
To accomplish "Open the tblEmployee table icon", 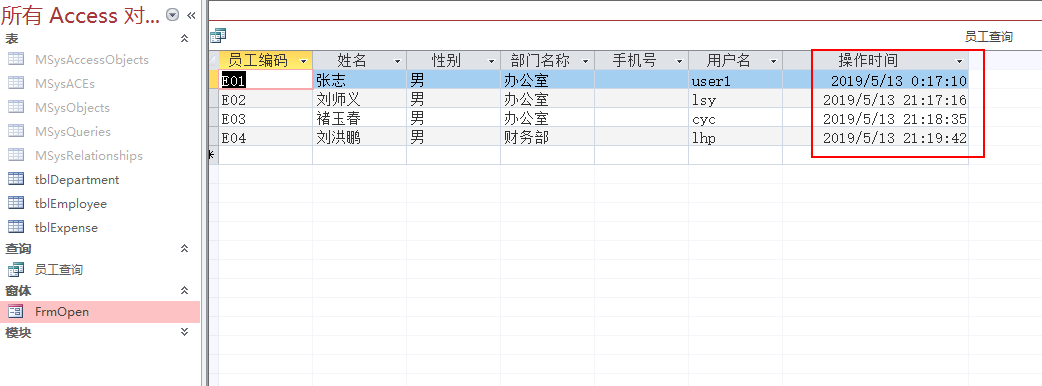I will click(x=16, y=203).
